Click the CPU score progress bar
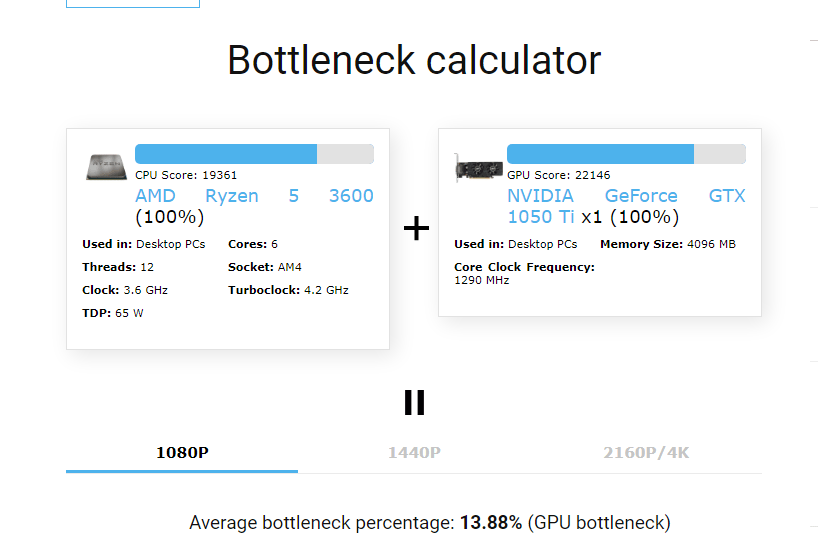The image size is (818, 542). click(x=254, y=154)
